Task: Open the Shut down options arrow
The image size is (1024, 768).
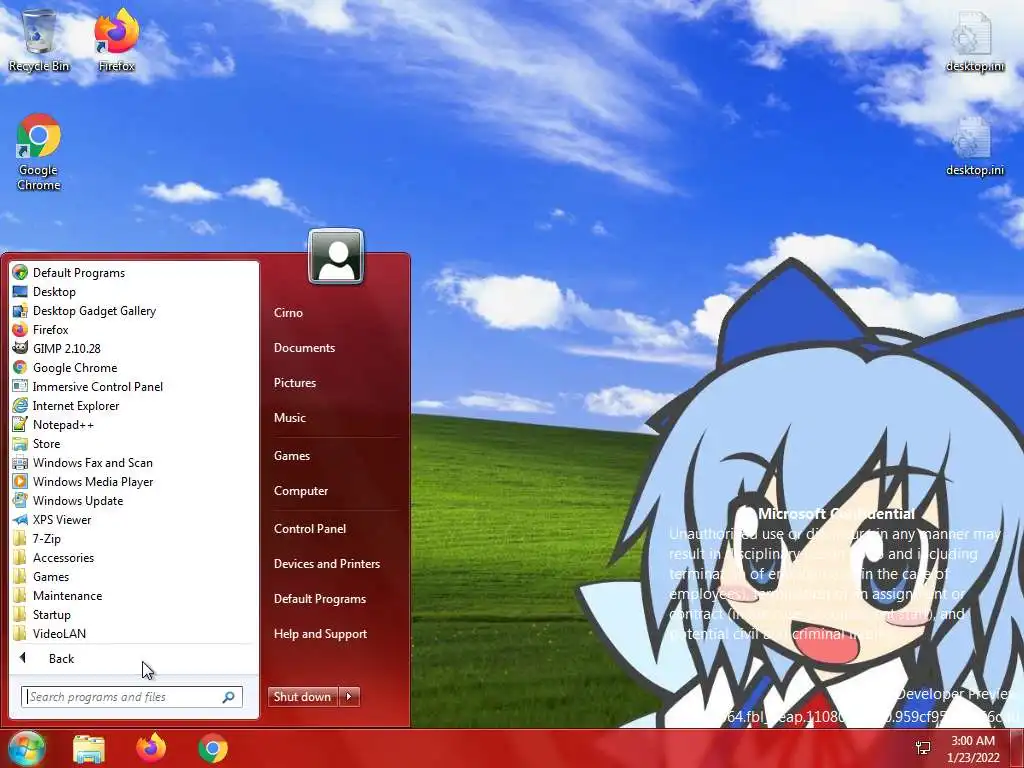Action: 349,696
